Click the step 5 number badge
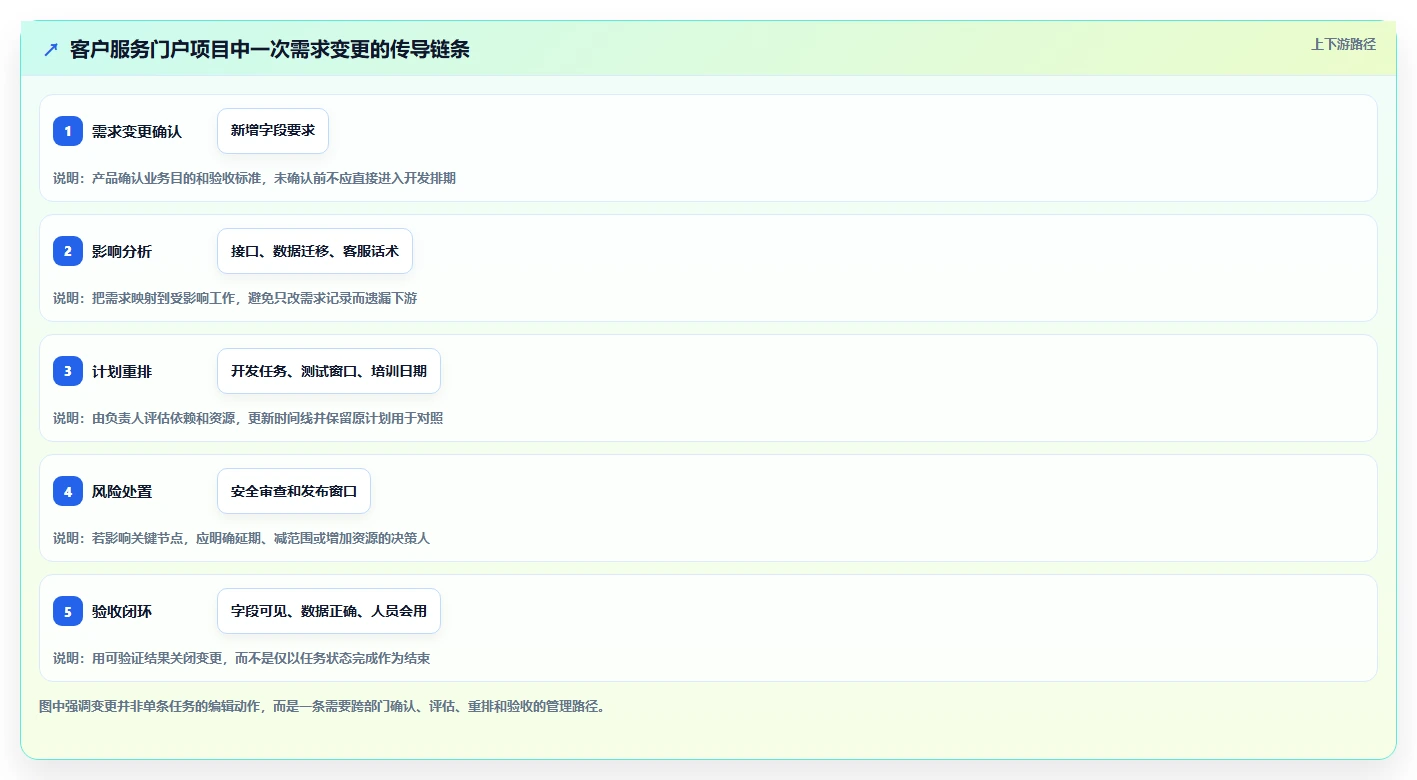 click(x=68, y=611)
